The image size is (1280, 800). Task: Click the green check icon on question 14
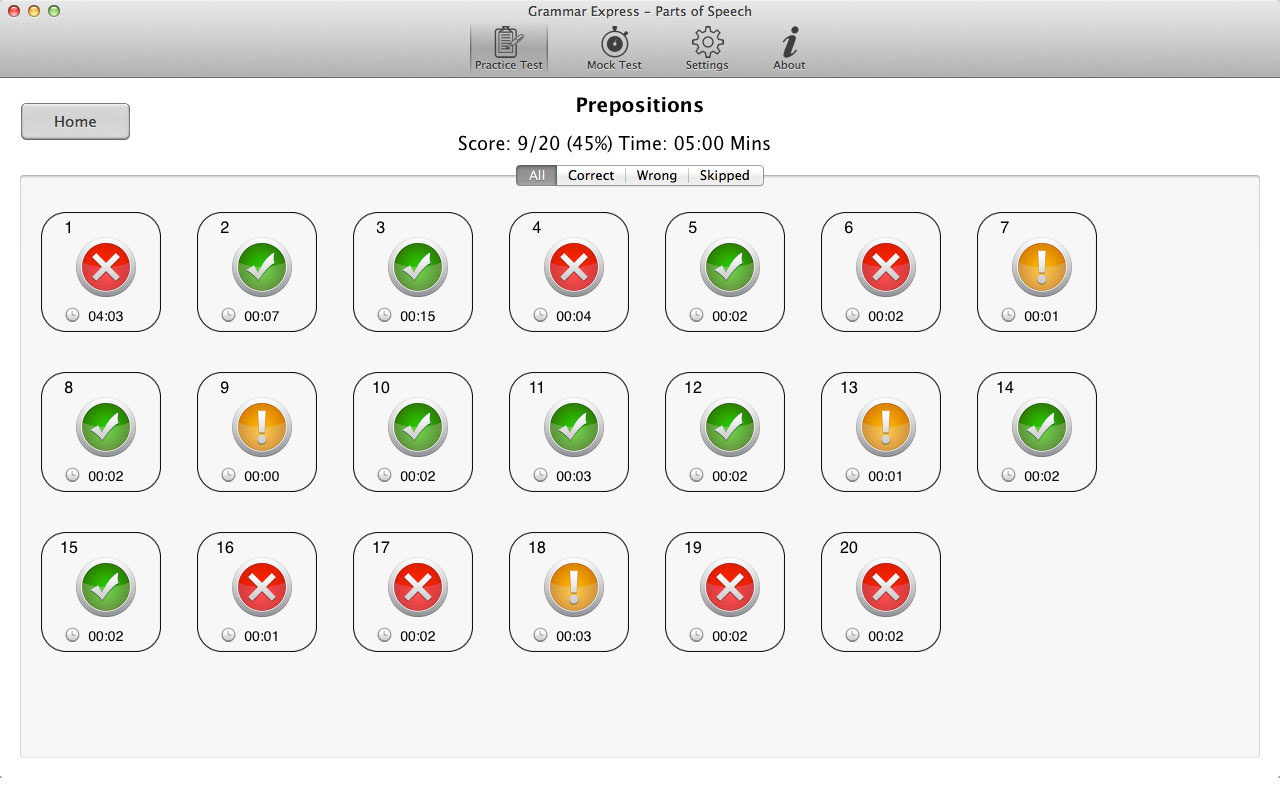(1041, 428)
